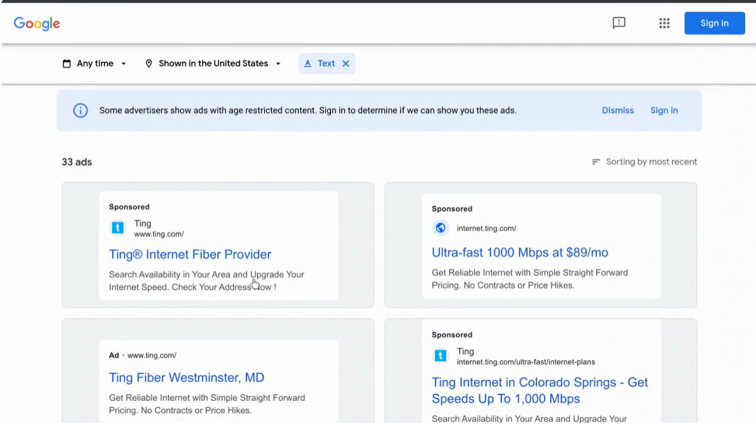Click the description under Ultra-fast 1000 Mbps ad
Screen dimensions: 756x427
coord(530,279)
